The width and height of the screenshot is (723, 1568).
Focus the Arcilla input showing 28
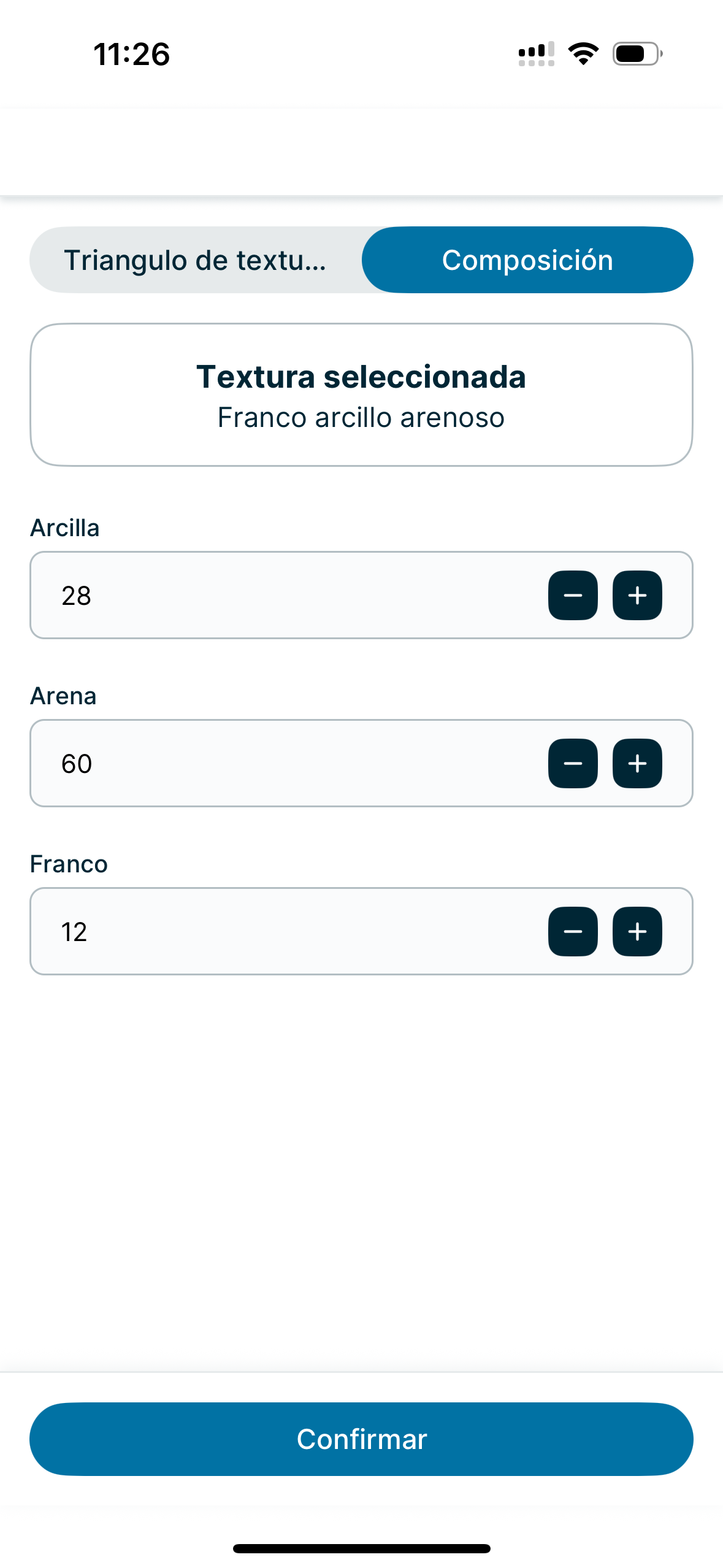point(361,595)
